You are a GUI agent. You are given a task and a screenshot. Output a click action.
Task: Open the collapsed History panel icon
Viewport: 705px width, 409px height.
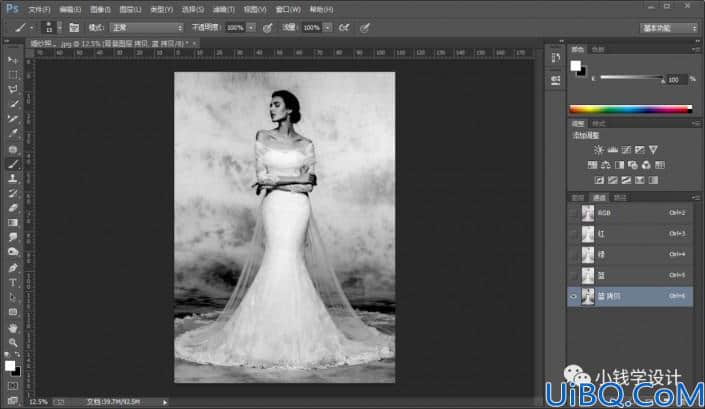pyautogui.click(x=556, y=58)
